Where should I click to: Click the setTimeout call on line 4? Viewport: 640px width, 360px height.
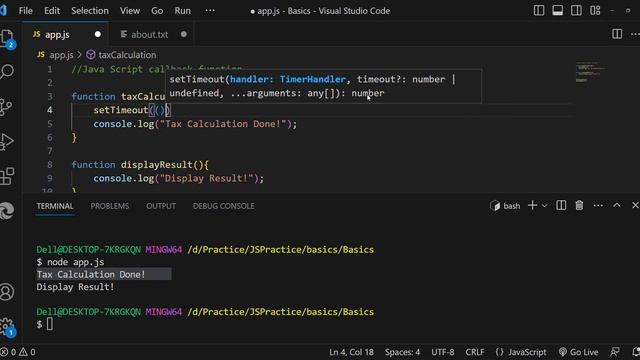click(121, 110)
